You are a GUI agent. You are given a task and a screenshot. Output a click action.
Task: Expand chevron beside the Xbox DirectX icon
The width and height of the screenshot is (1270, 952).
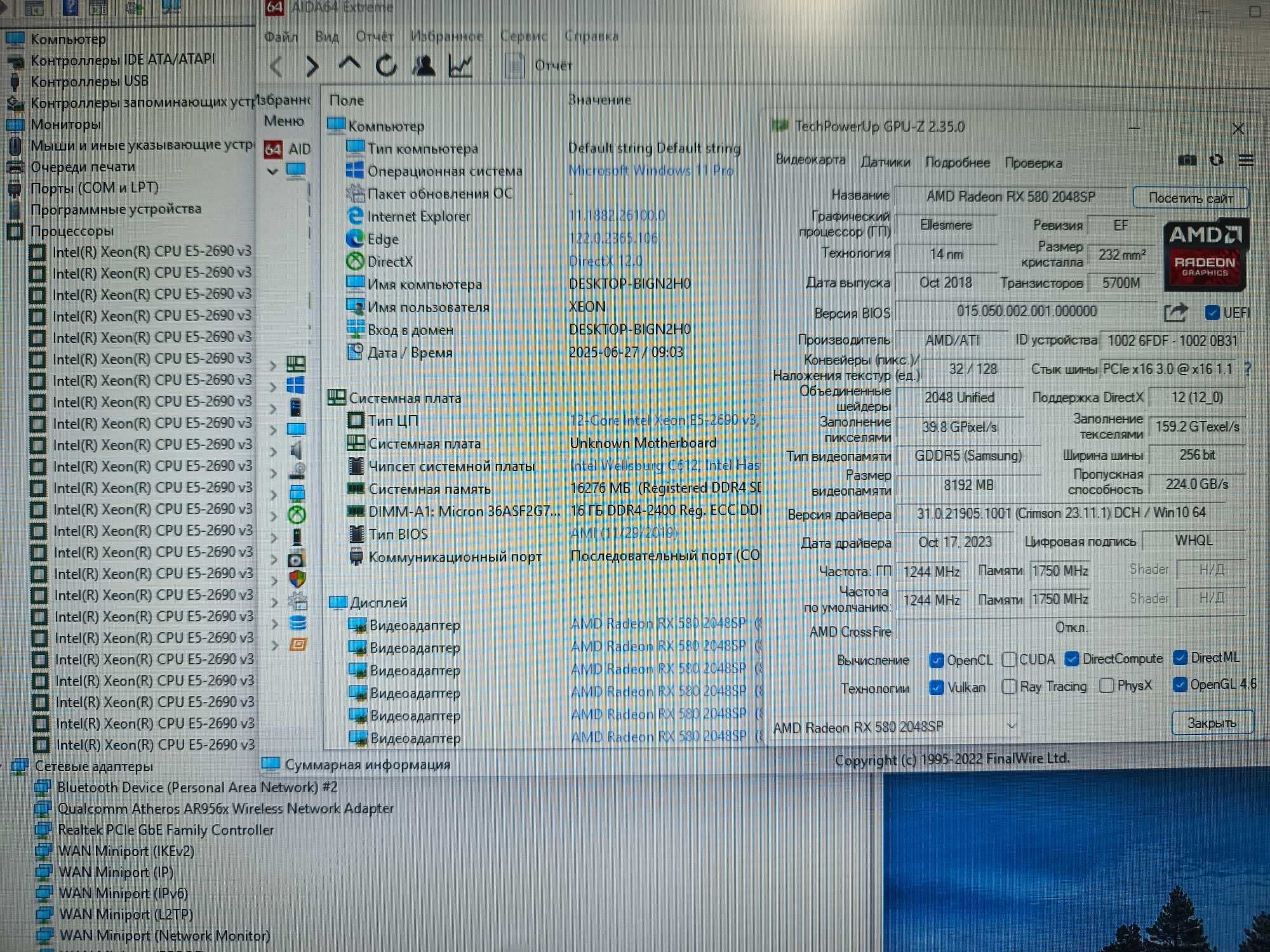[274, 517]
